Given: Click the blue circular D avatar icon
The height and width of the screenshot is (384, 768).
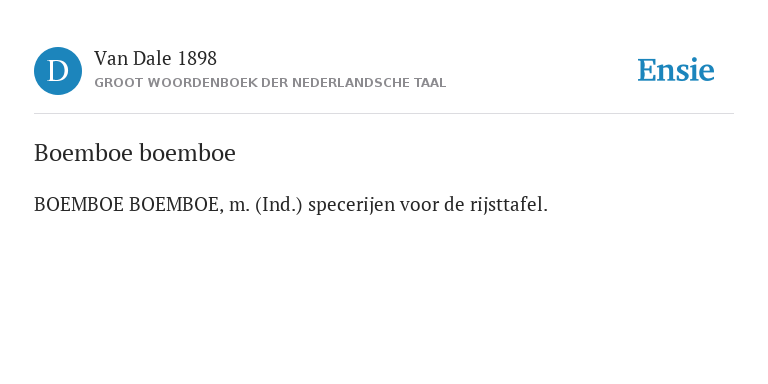Looking at the screenshot, I should (x=58, y=71).
